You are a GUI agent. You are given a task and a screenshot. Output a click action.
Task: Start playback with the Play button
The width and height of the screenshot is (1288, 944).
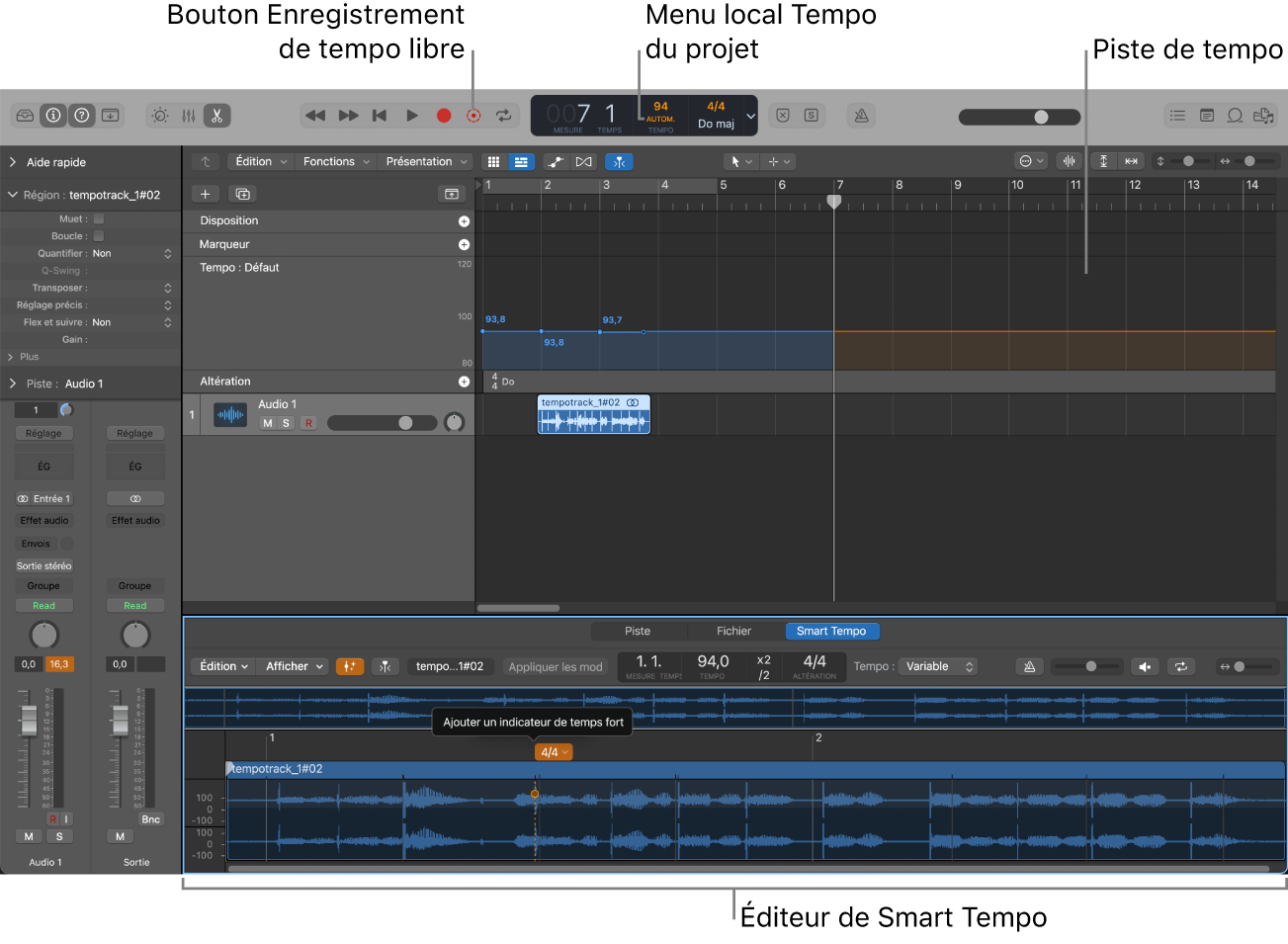coord(412,116)
